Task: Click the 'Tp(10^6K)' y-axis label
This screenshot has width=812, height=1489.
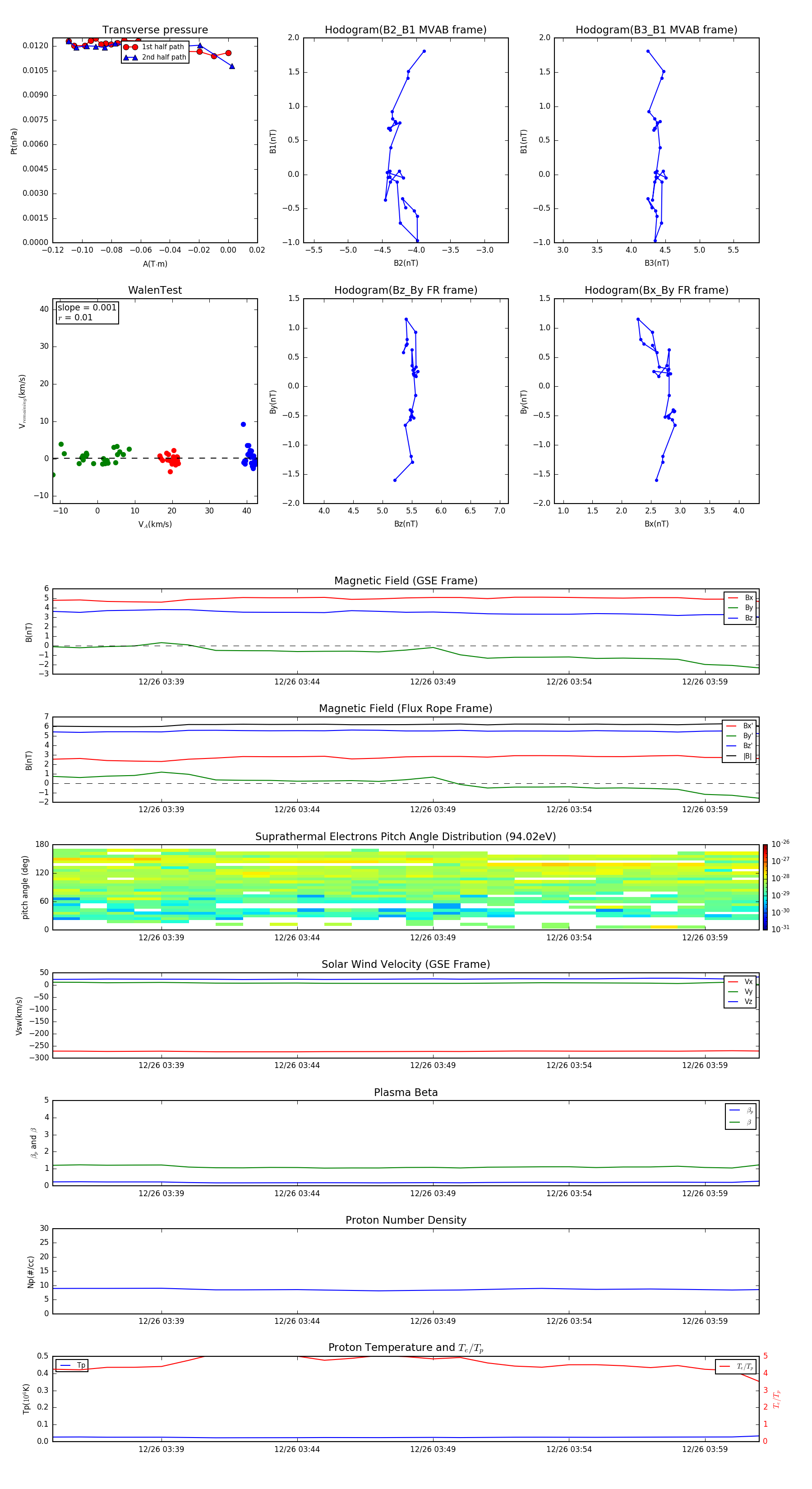Action: click(26, 1399)
